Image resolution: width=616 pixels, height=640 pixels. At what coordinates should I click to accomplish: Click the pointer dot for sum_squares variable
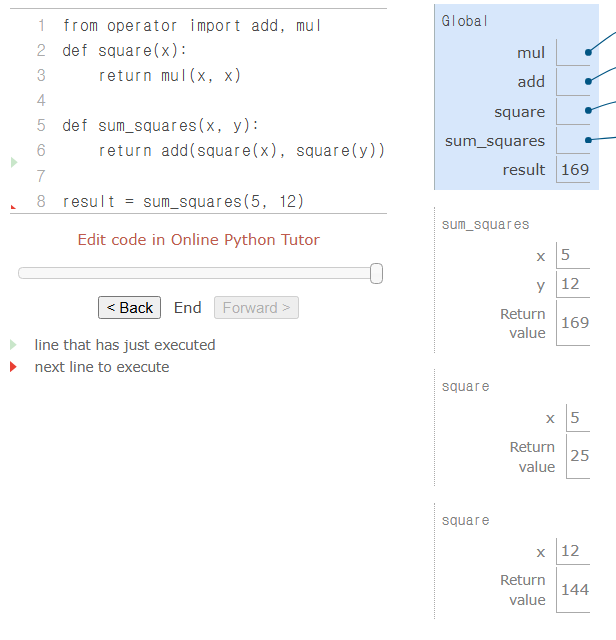tap(588, 140)
